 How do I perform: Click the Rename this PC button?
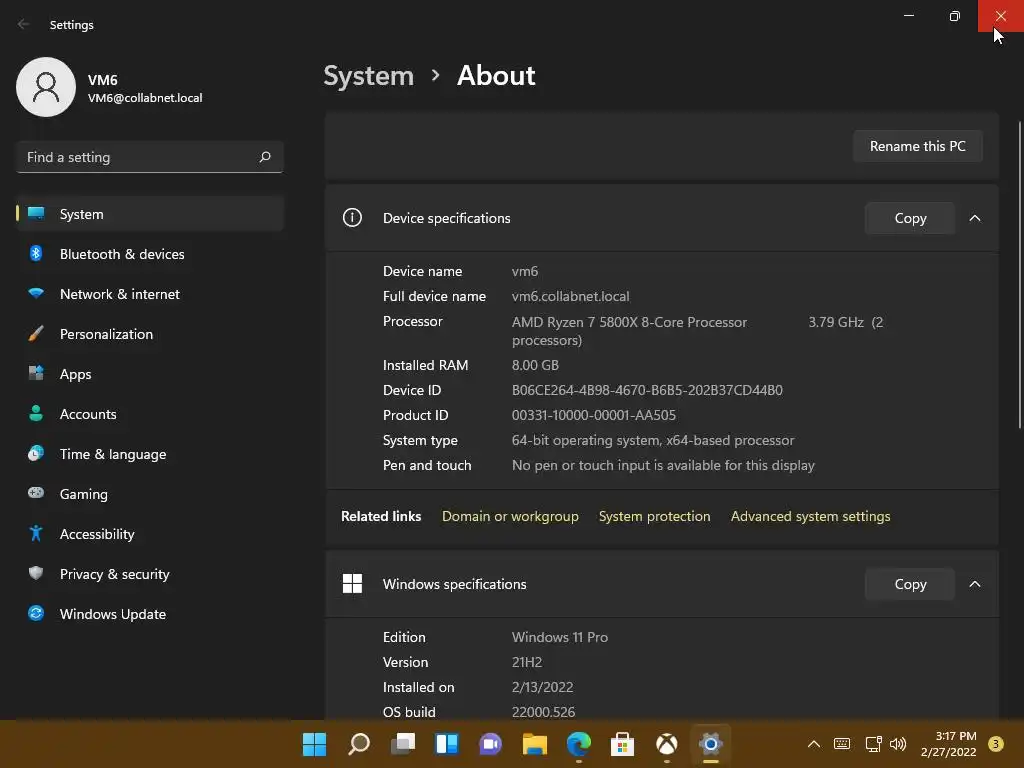tap(918, 146)
